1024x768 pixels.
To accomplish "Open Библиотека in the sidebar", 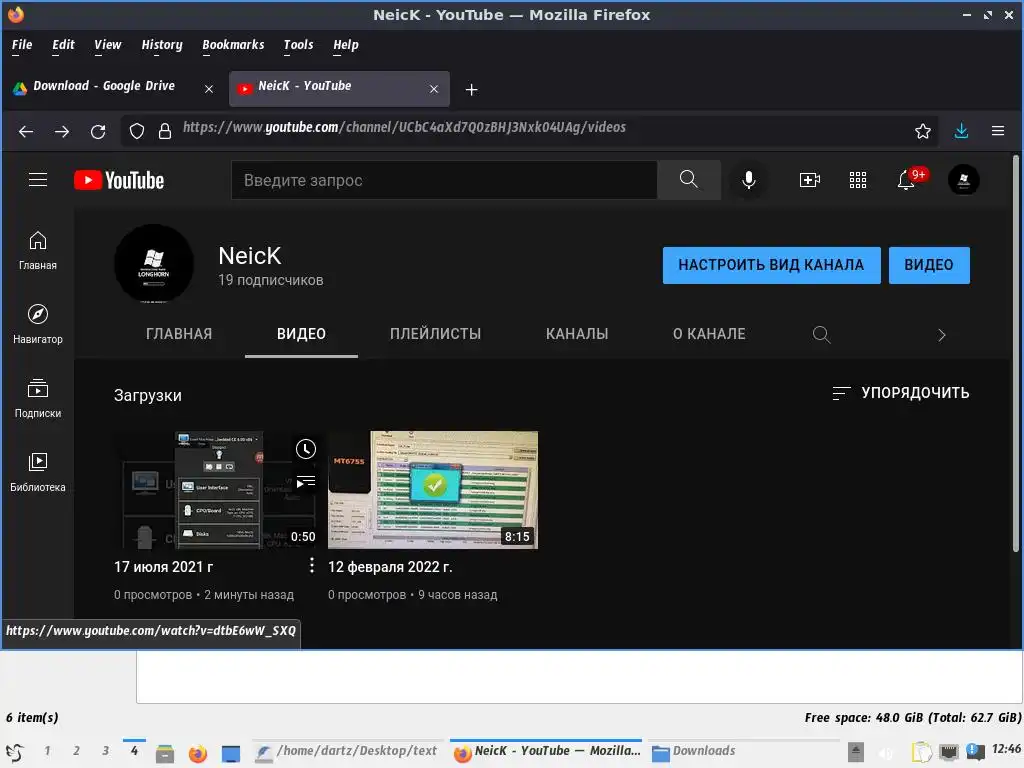I will point(38,472).
